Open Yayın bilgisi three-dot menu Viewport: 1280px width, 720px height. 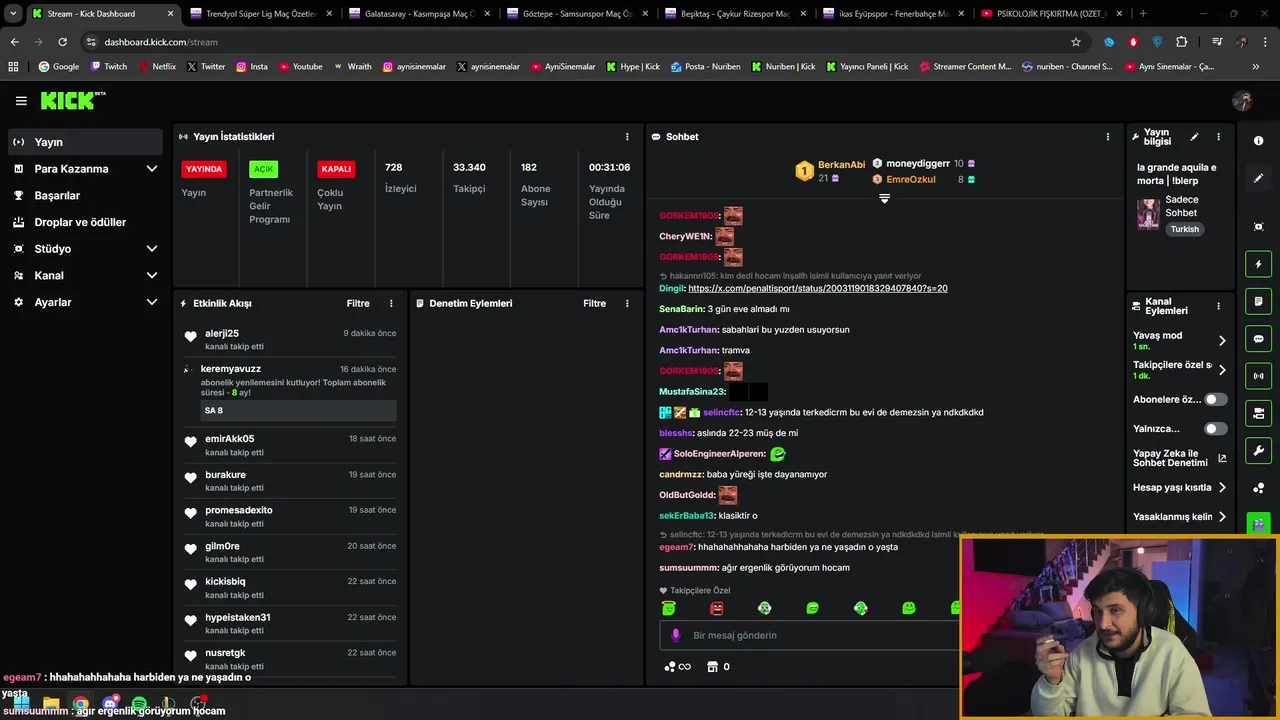coord(1218,137)
